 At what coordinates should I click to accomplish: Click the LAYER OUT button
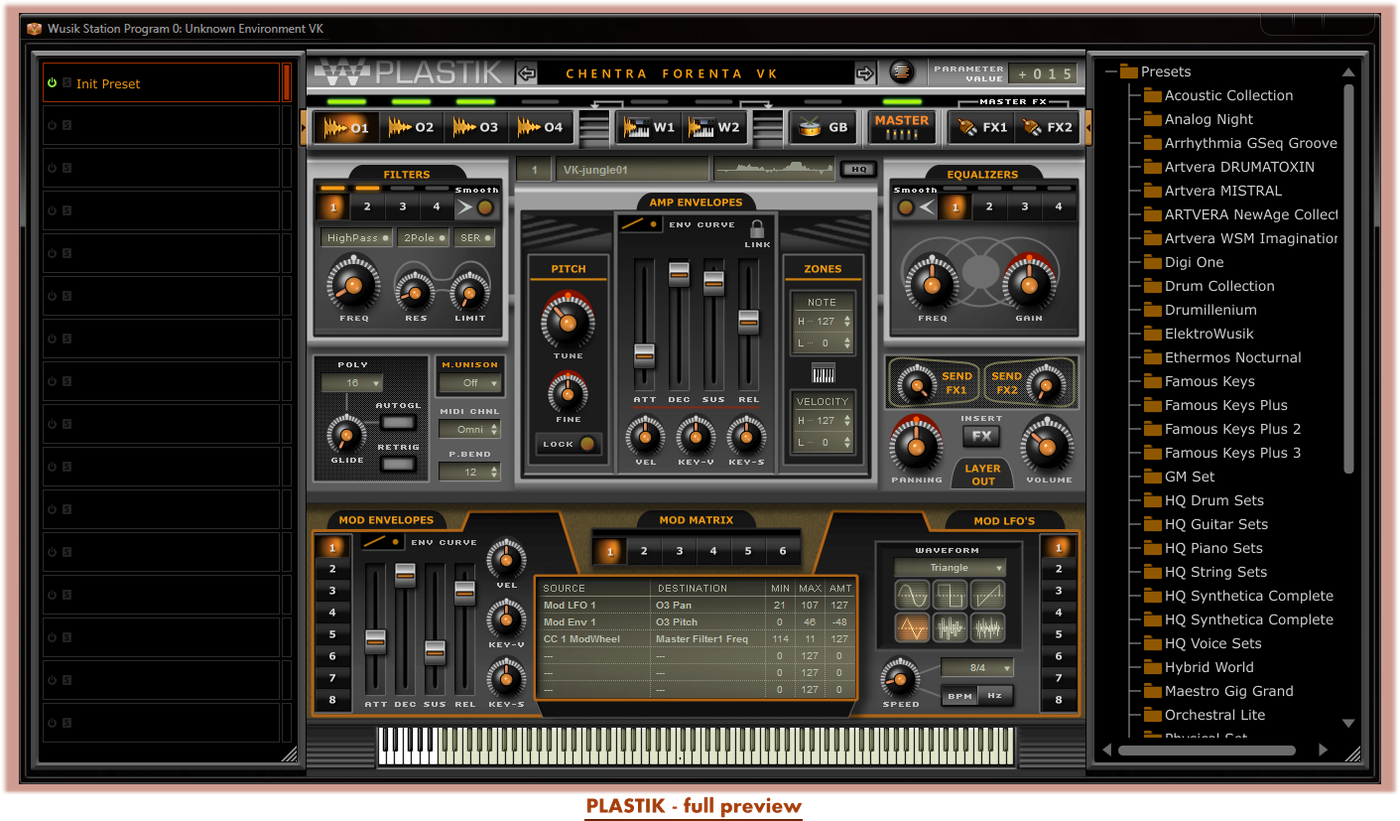(983, 474)
